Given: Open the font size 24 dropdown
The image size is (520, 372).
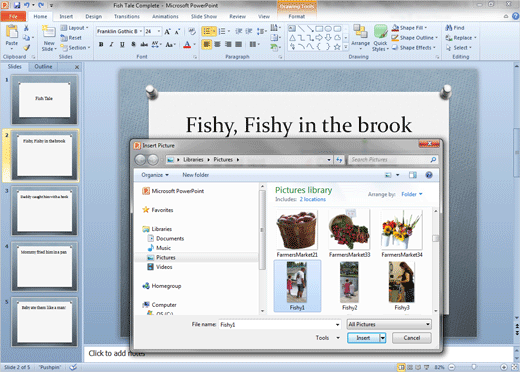Looking at the screenshot, I should point(159,31).
